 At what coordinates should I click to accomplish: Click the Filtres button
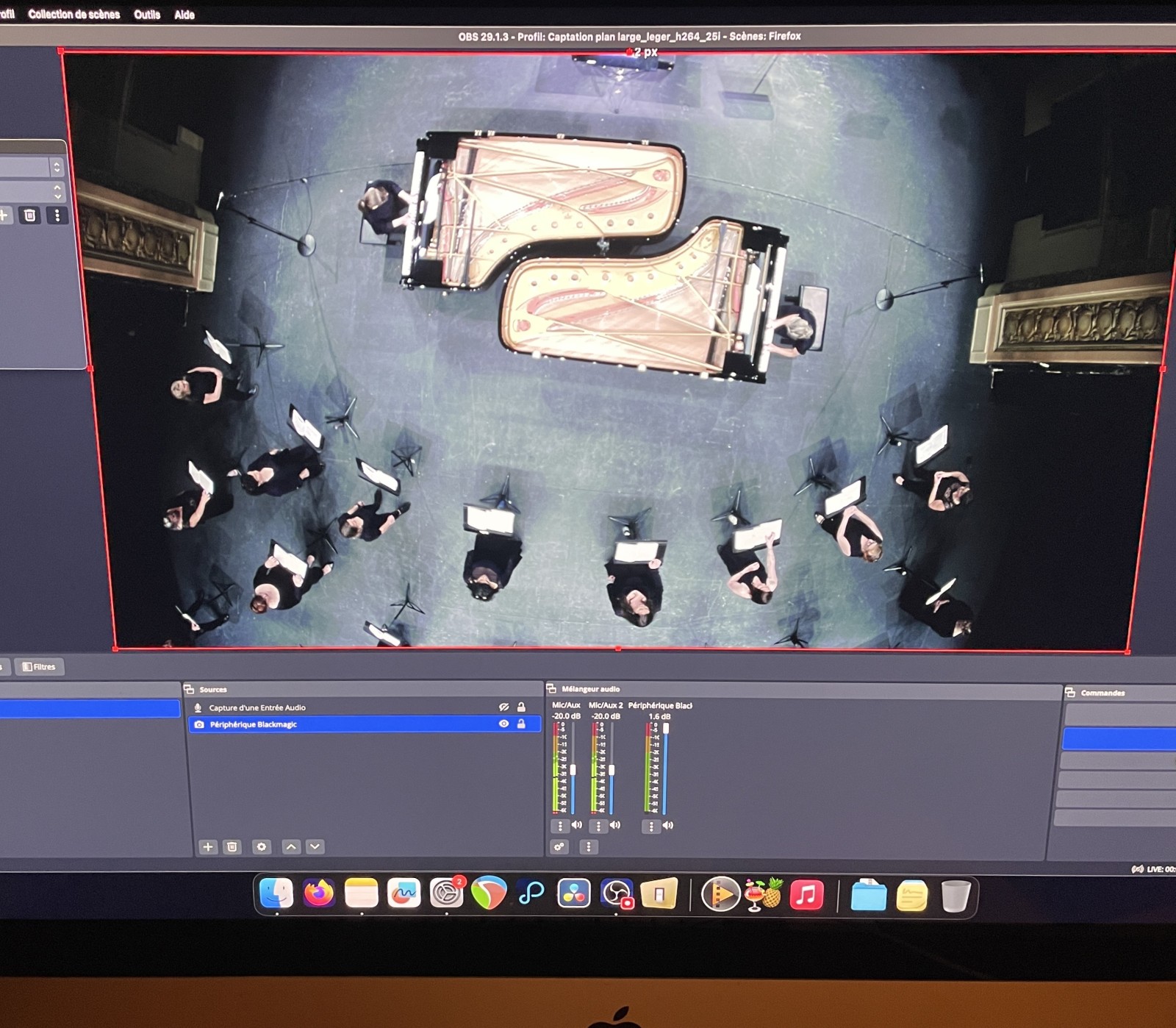coord(40,667)
